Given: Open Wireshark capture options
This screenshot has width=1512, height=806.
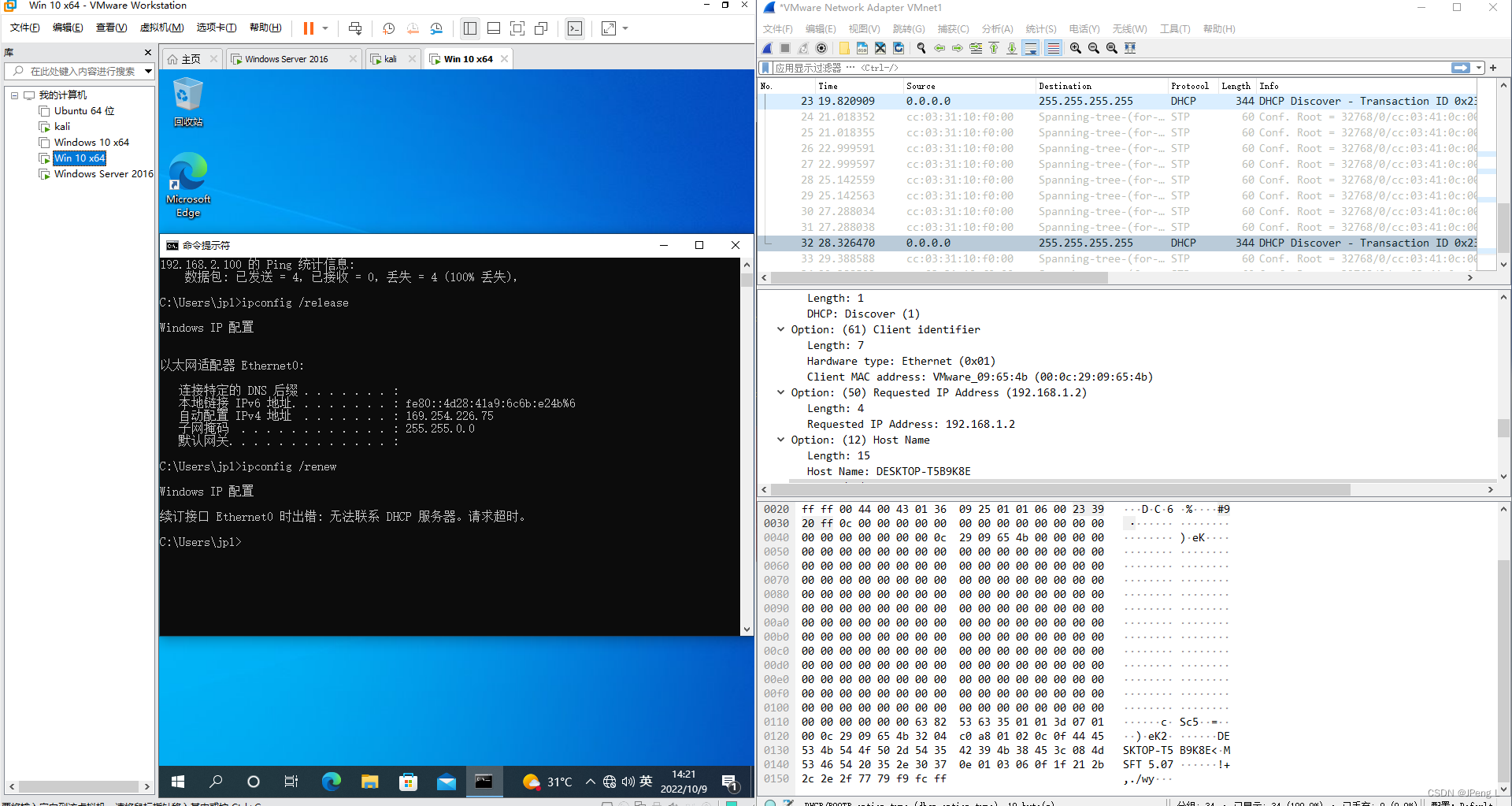Looking at the screenshot, I should click(821, 48).
